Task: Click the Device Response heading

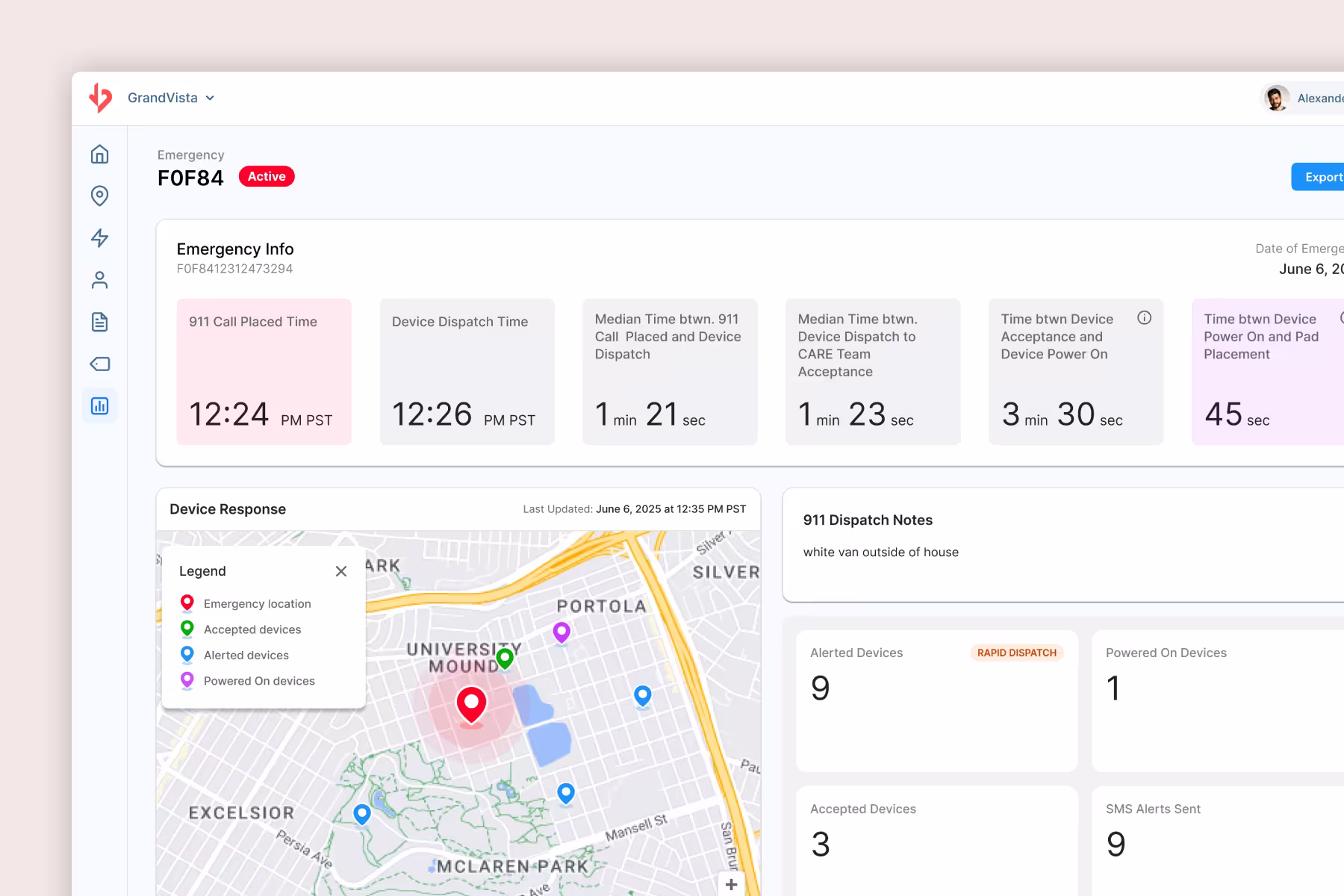Action: tap(228, 509)
